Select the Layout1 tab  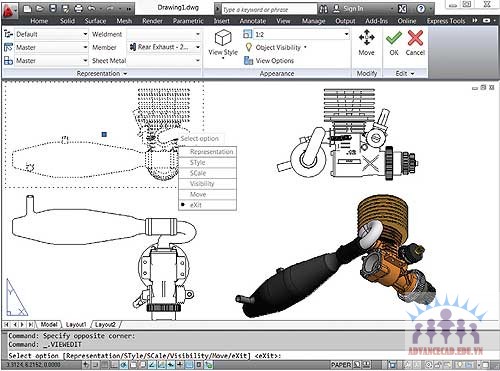76,324
